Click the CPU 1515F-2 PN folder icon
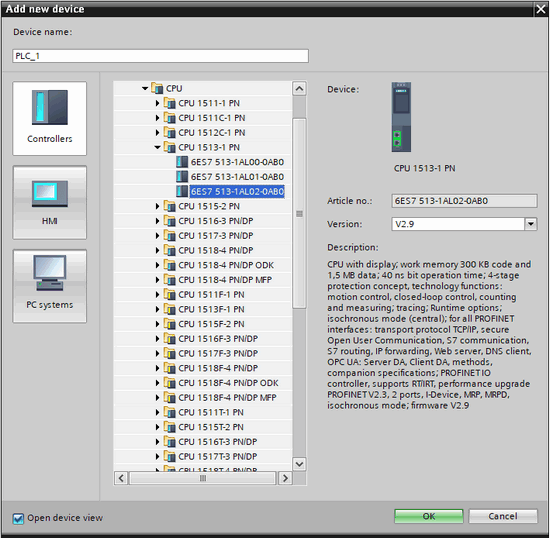Screen dimensions: 550x538 170,324
